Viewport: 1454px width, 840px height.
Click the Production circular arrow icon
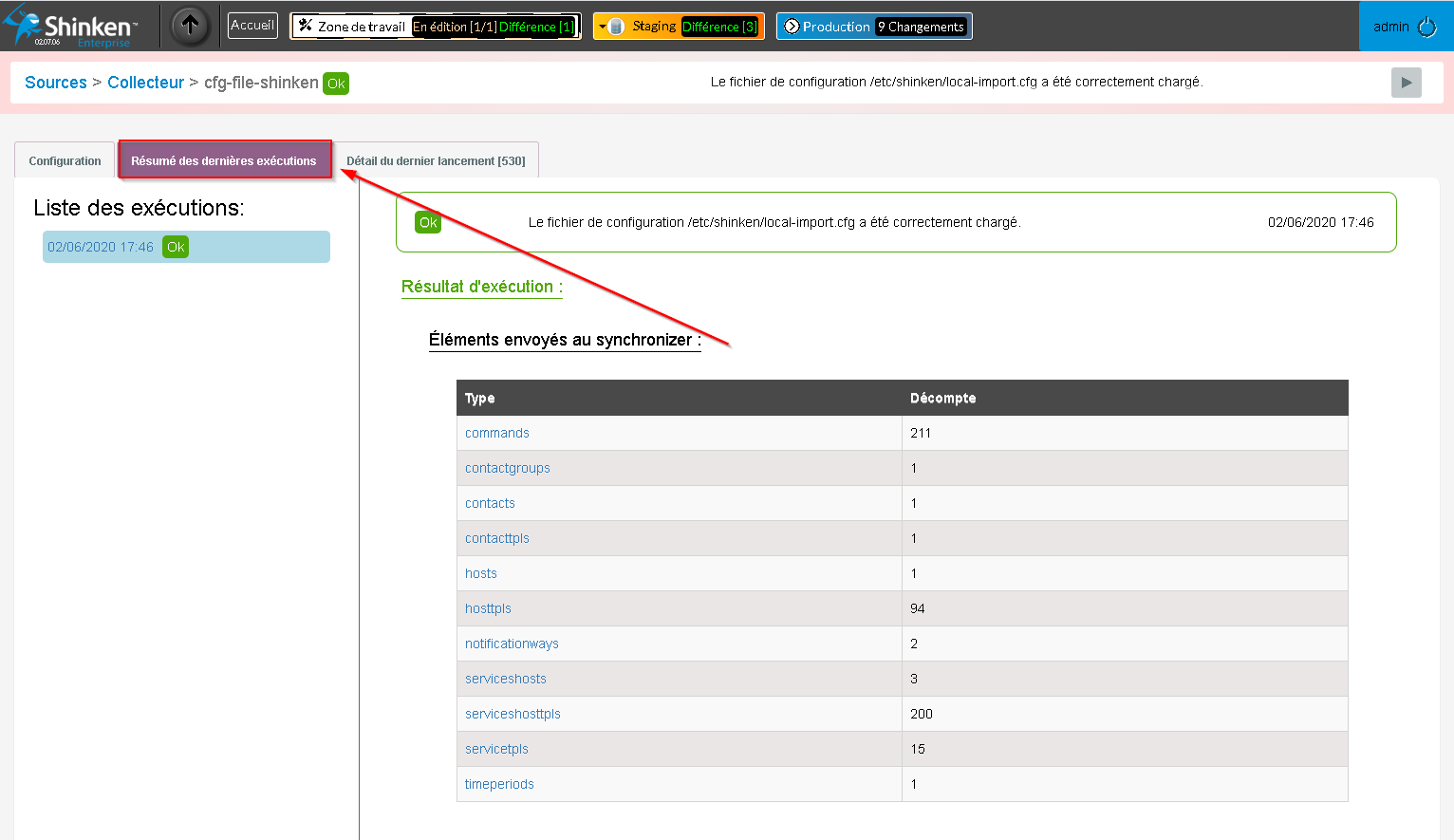792,27
